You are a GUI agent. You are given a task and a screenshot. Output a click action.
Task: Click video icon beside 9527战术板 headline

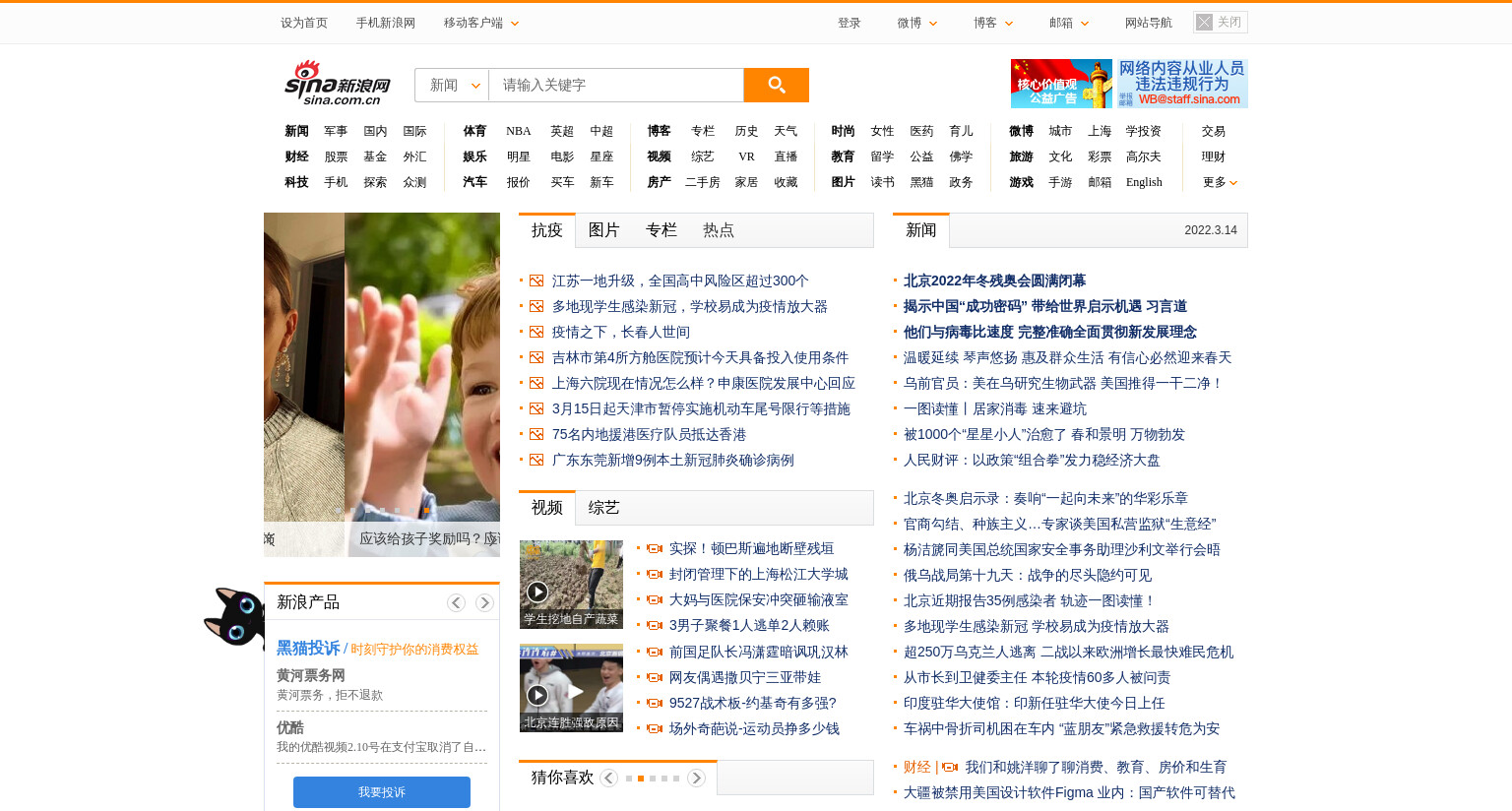pyautogui.click(x=655, y=703)
